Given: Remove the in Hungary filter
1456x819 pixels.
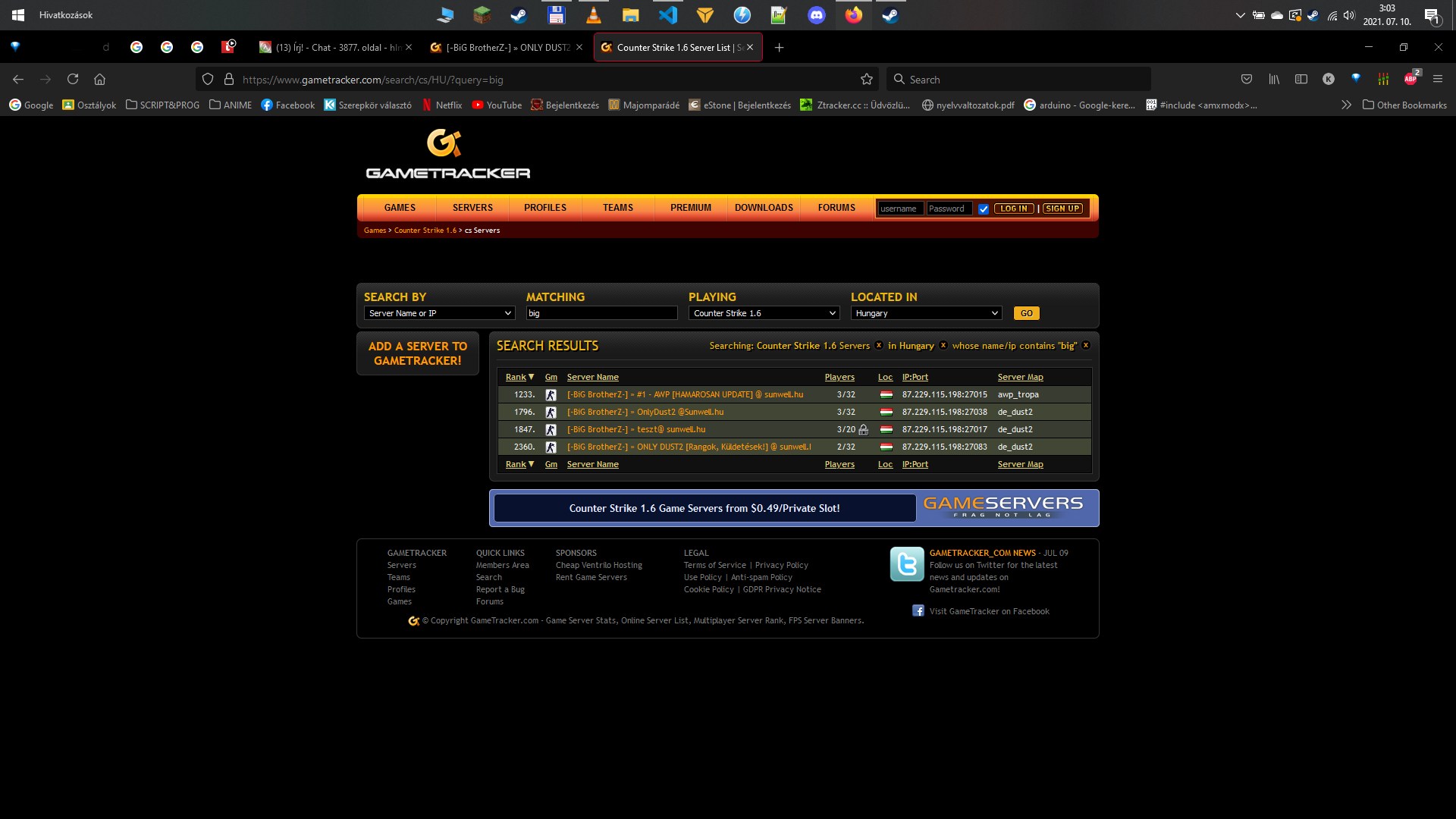Looking at the screenshot, I should [x=943, y=345].
